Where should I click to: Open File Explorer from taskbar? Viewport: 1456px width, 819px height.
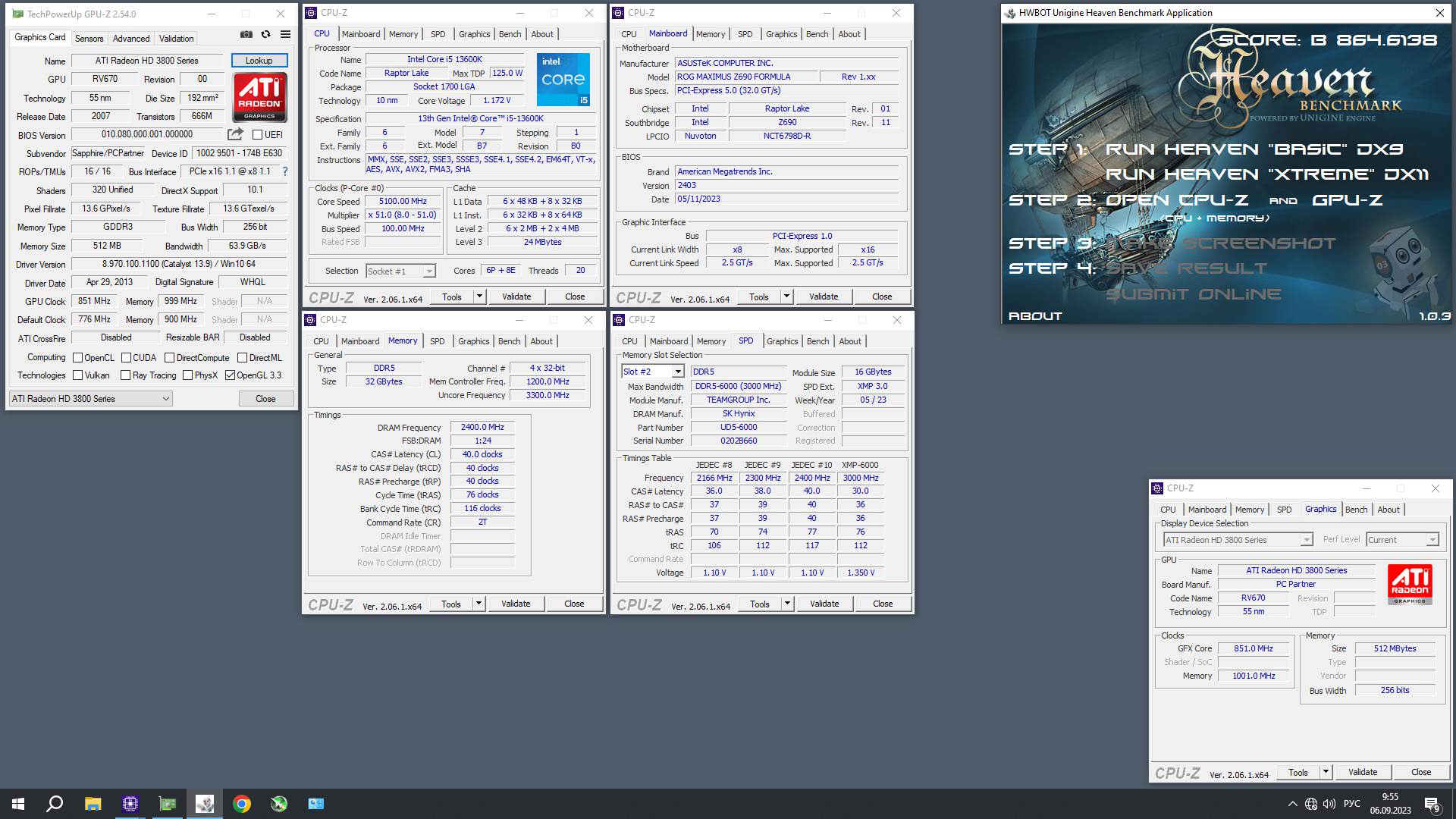(x=93, y=804)
